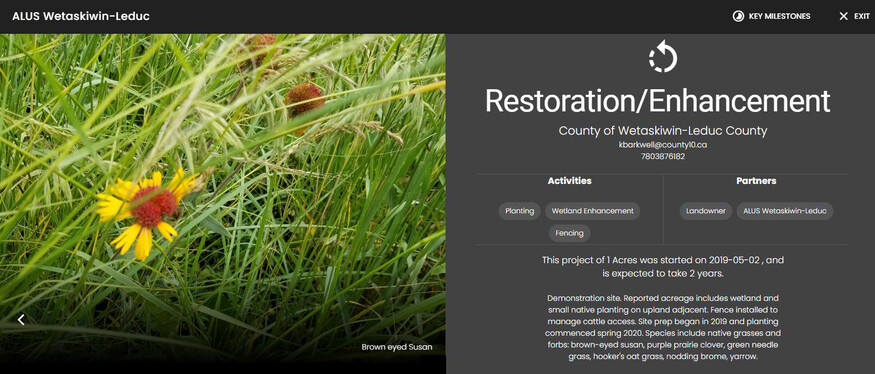Go to previous photo with left chevron
875x374 pixels.
pyautogui.click(x=21, y=319)
